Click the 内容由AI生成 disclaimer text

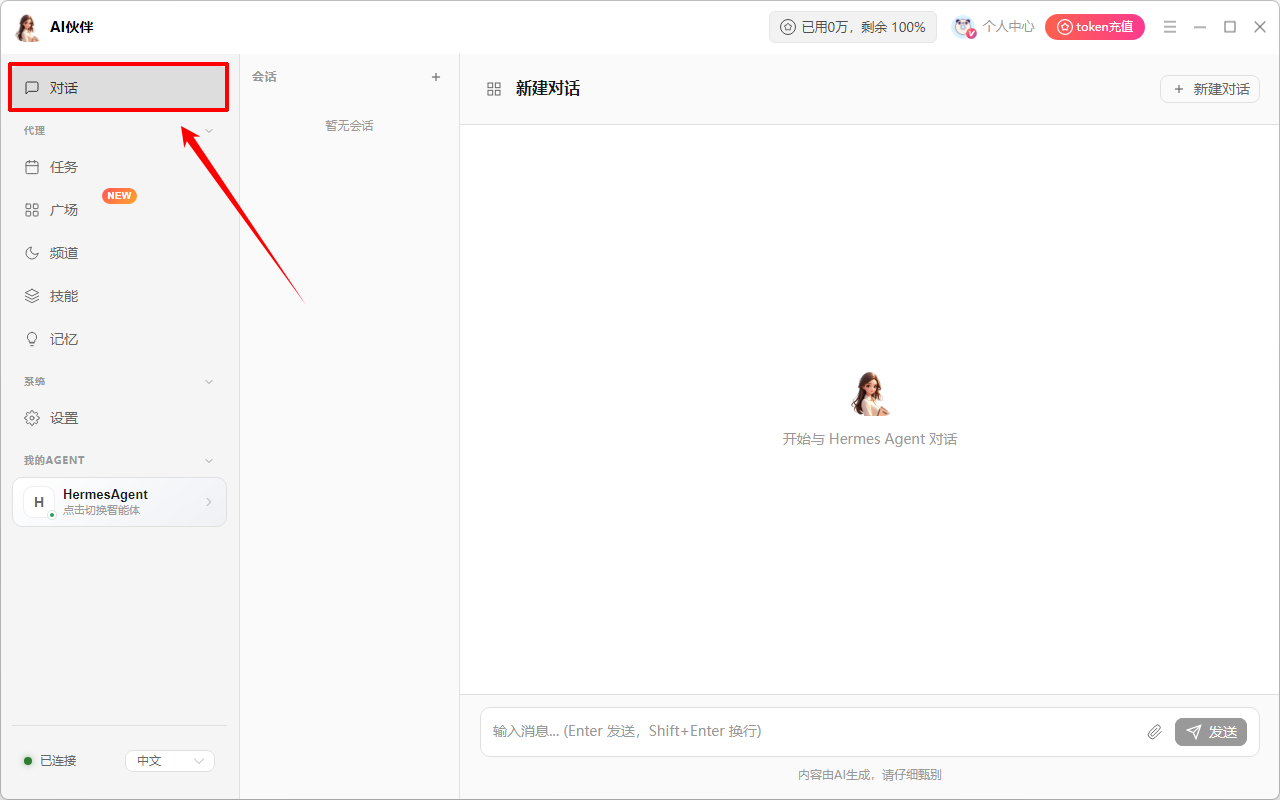[x=870, y=775]
